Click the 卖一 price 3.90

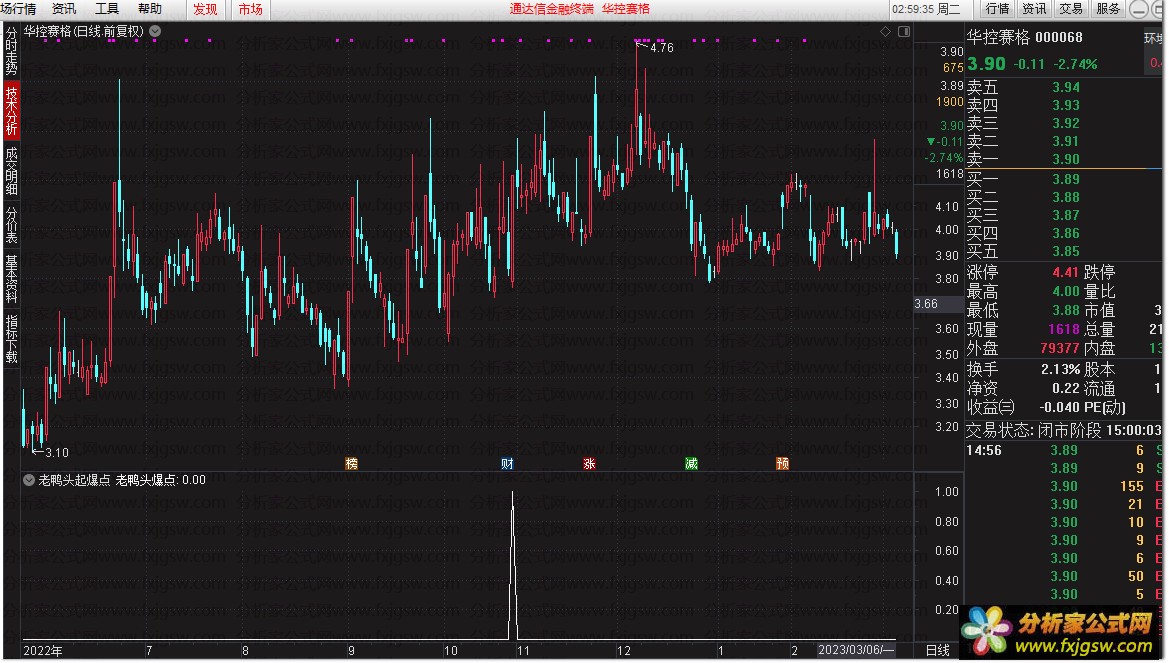pyautogui.click(x=1065, y=159)
